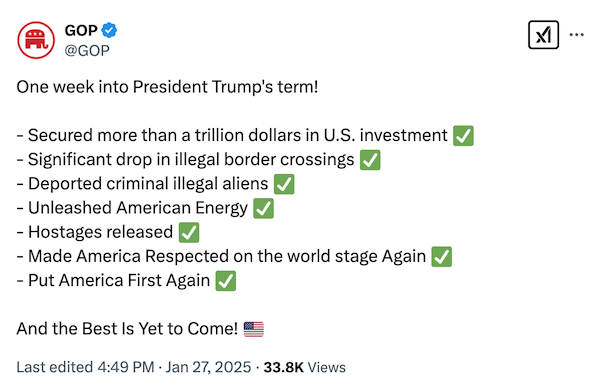This screenshot has height=392, width=600.
Task: Open the Grok xAI icon button
Action: pyautogui.click(x=543, y=35)
